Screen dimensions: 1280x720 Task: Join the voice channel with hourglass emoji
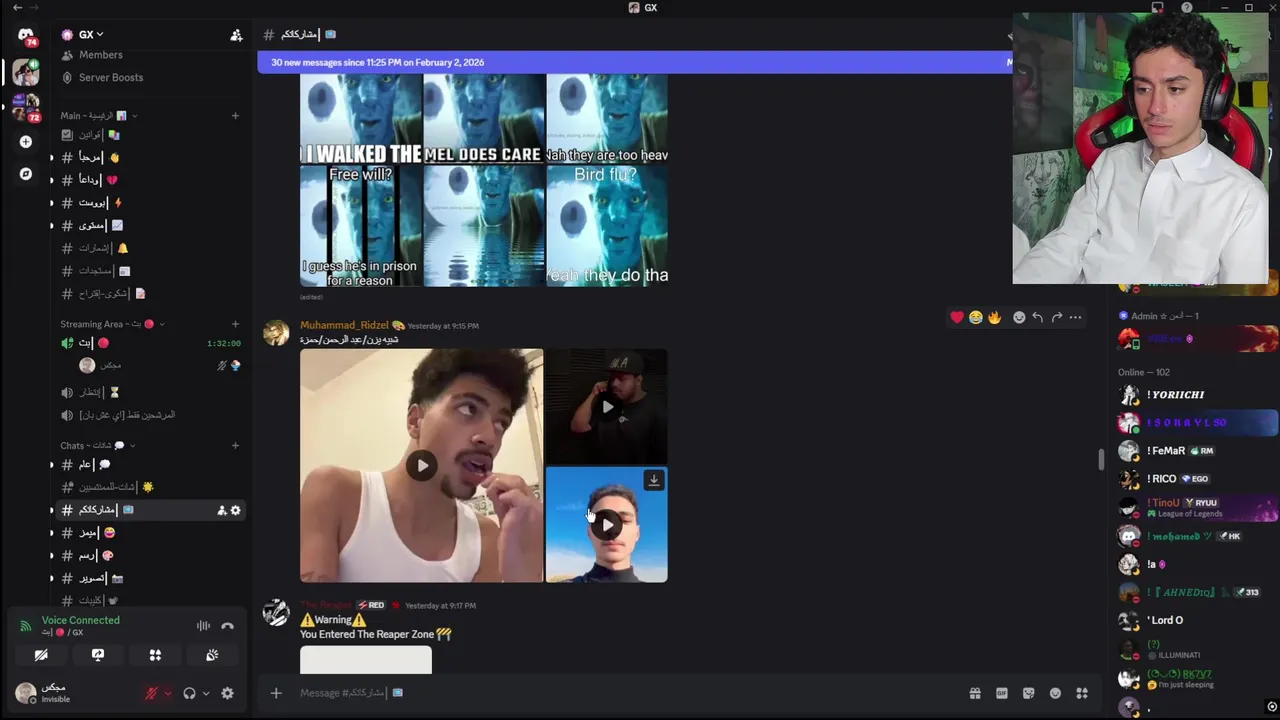[x=150, y=392]
